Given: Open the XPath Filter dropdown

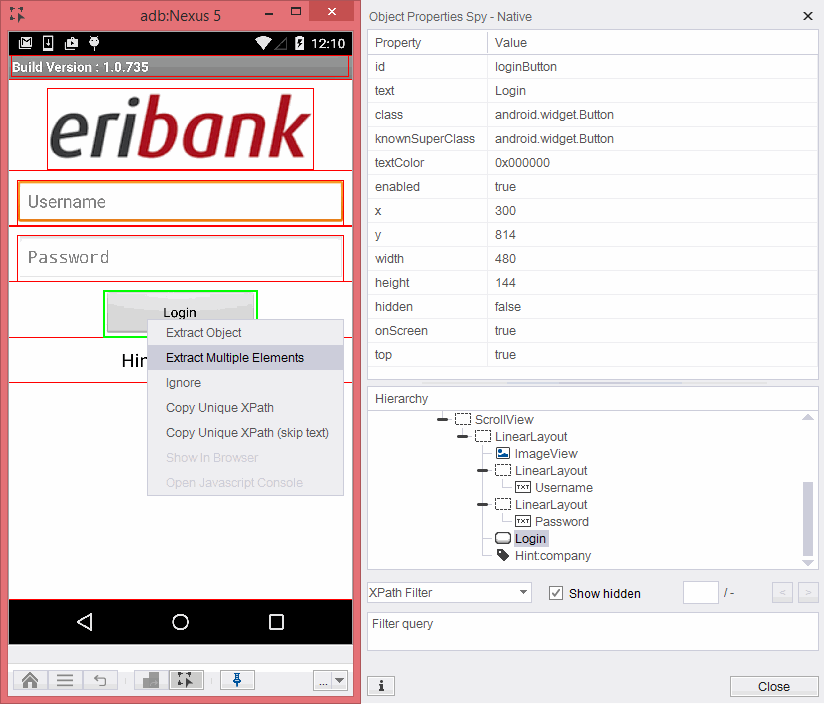Looking at the screenshot, I should click(449, 593).
